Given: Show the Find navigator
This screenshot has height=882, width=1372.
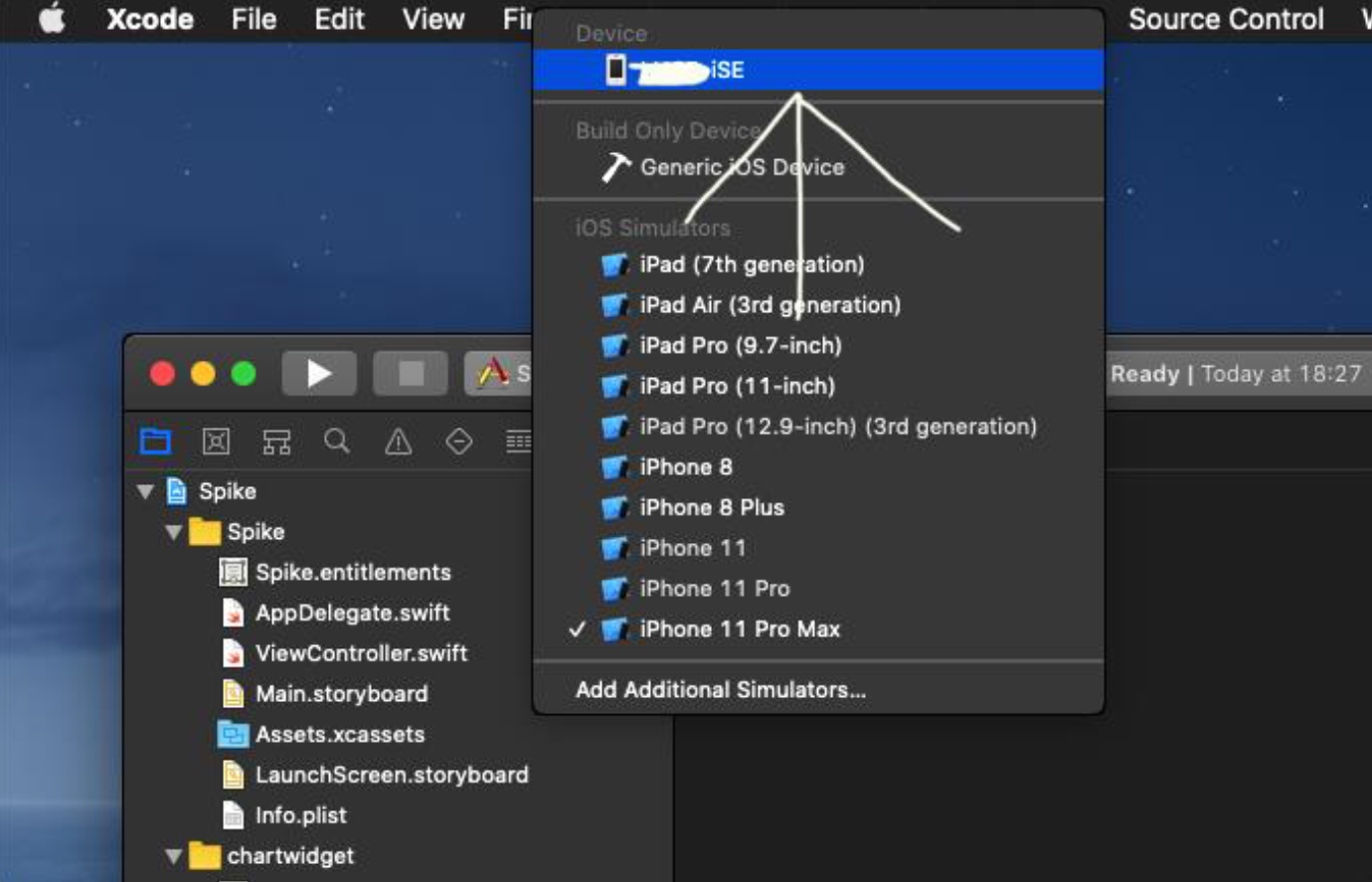Looking at the screenshot, I should pos(337,441).
